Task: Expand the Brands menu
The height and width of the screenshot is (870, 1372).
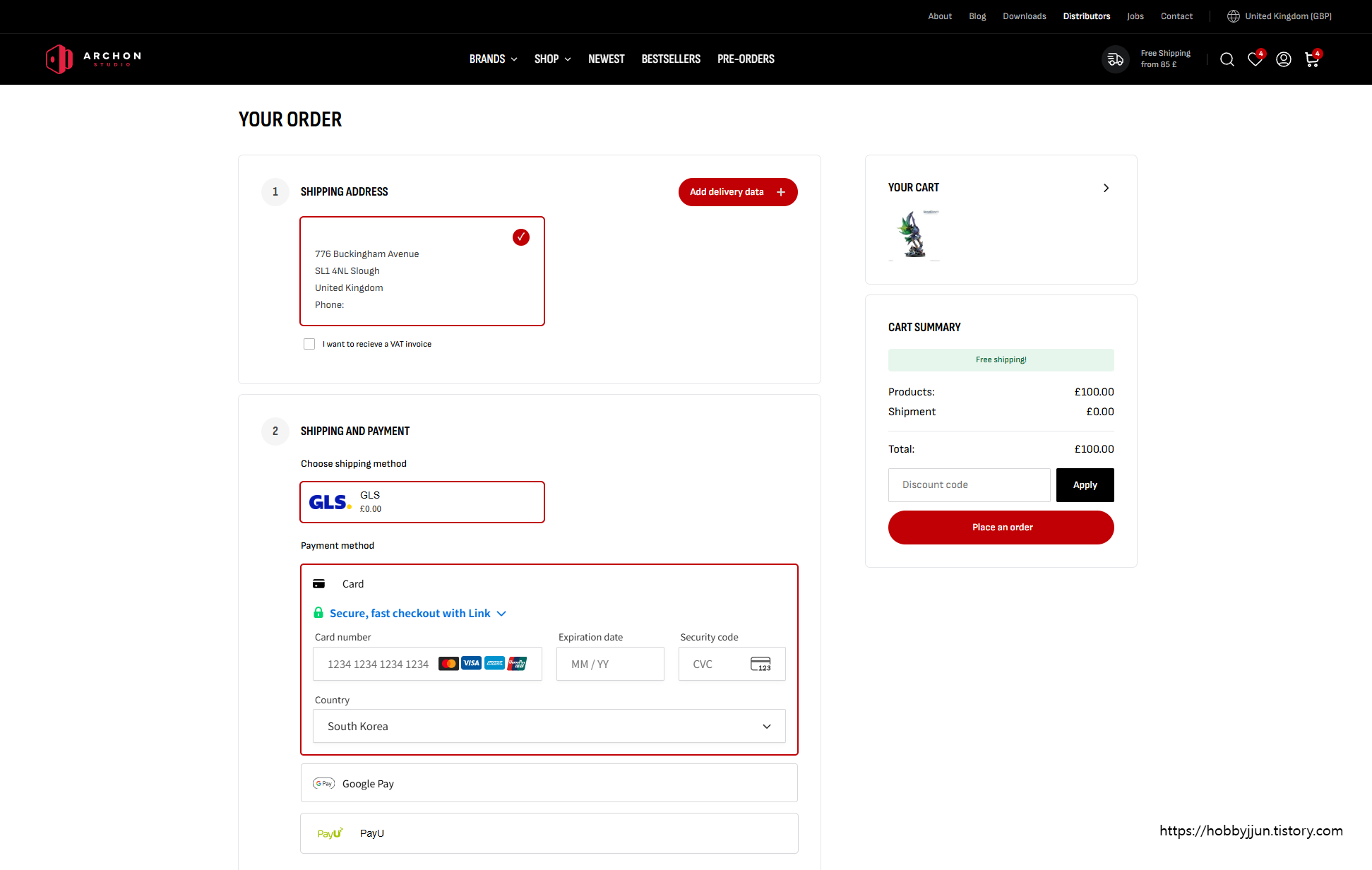Action: 493,59
